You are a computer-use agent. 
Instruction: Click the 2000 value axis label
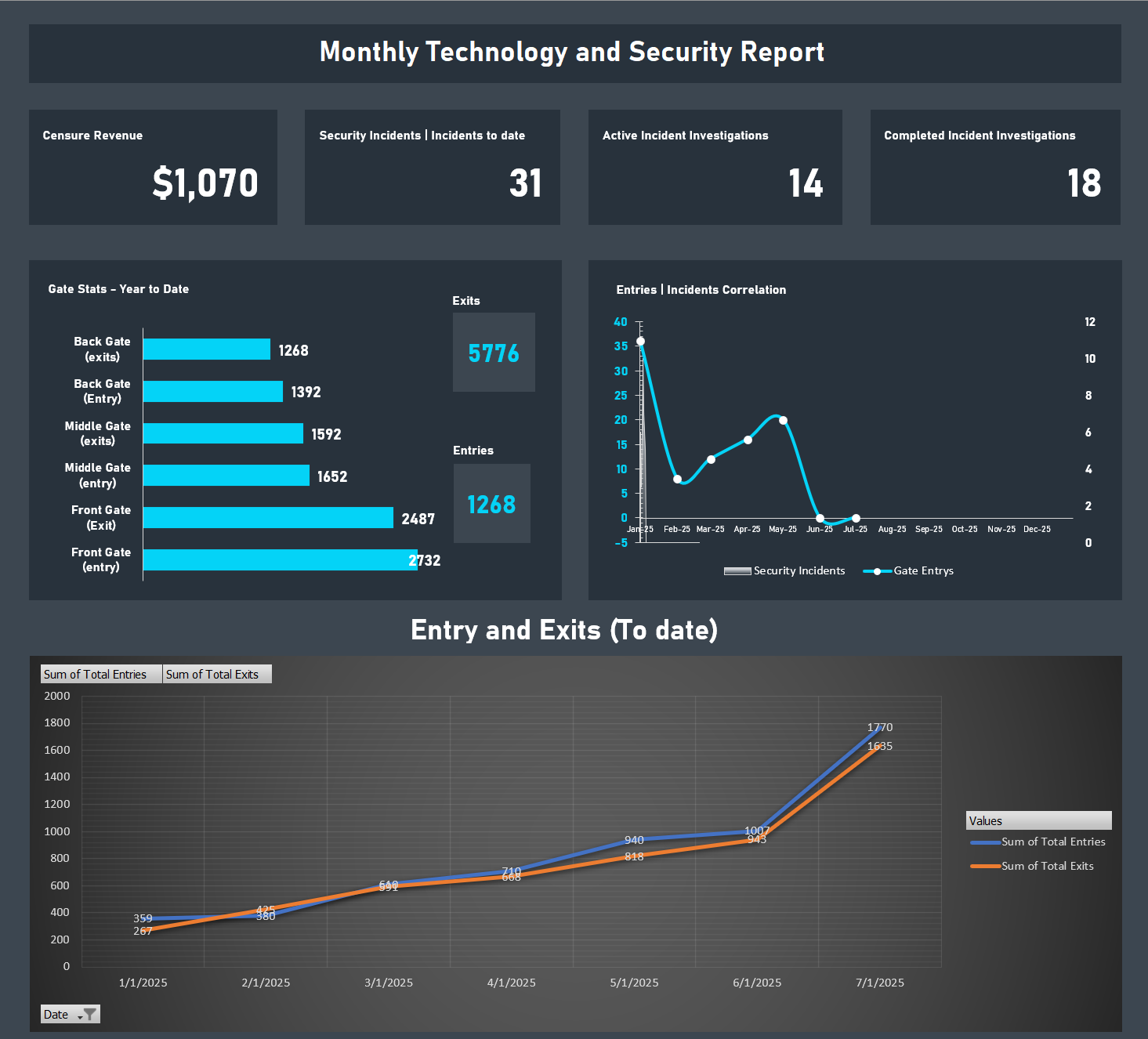[x=57, y=696]
